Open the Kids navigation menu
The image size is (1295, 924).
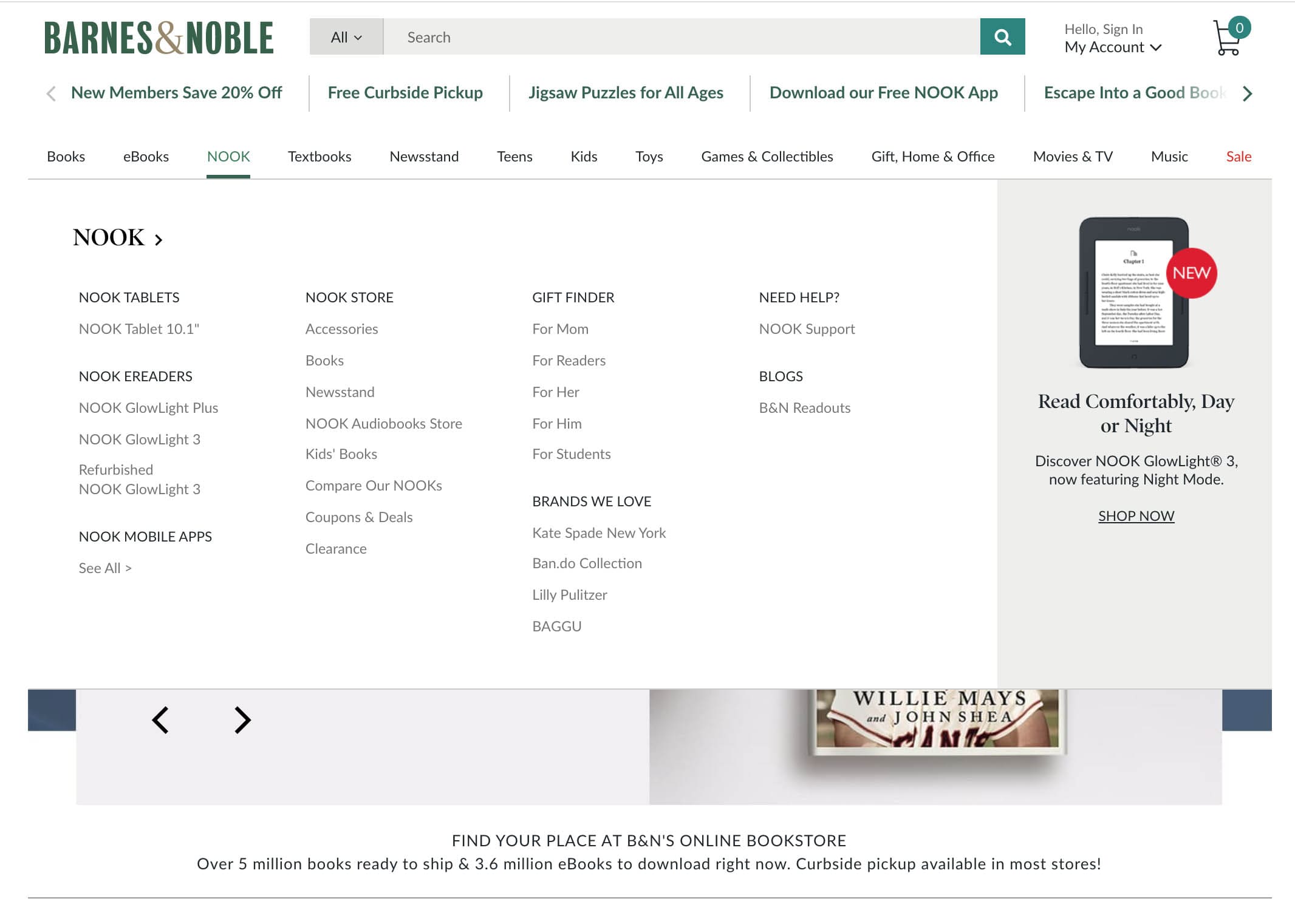coord(584,157)
